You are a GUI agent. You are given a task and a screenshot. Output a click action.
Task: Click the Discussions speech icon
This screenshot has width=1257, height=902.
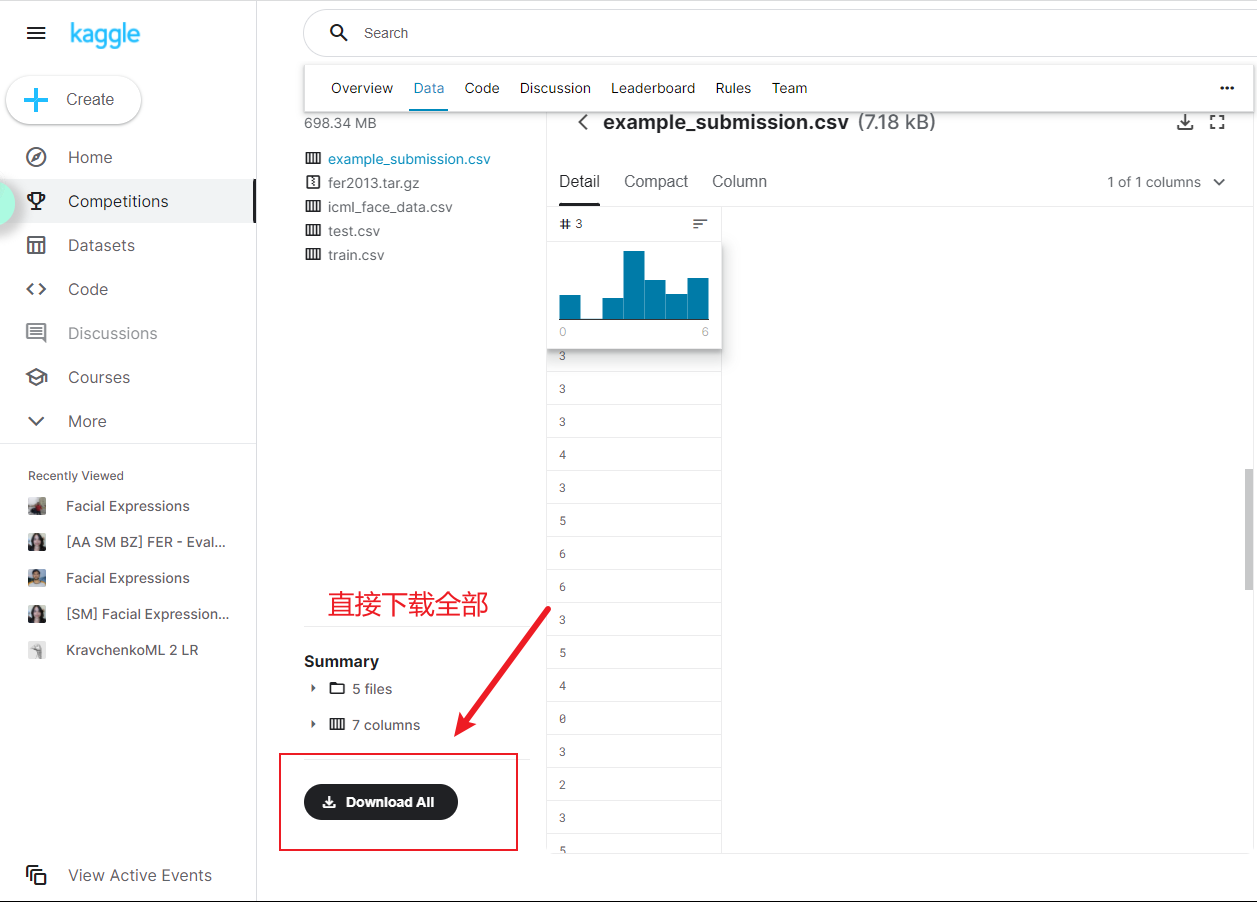pos(36,333)
